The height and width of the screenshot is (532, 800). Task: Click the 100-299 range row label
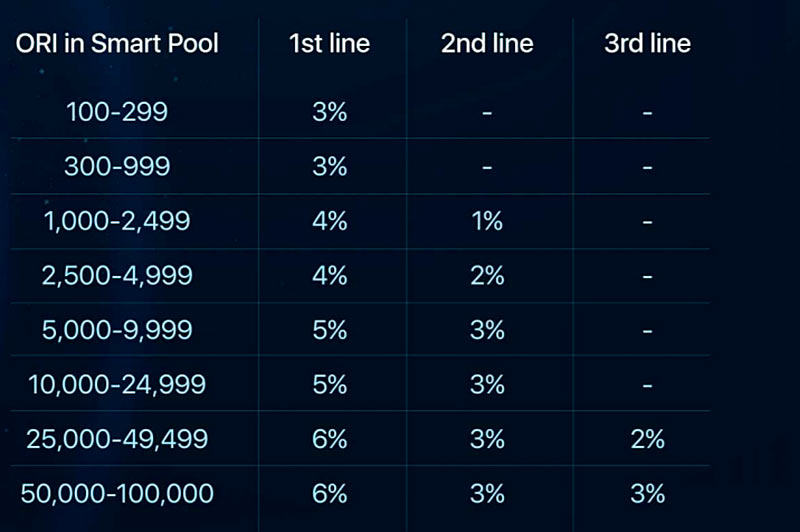(117, 111)
